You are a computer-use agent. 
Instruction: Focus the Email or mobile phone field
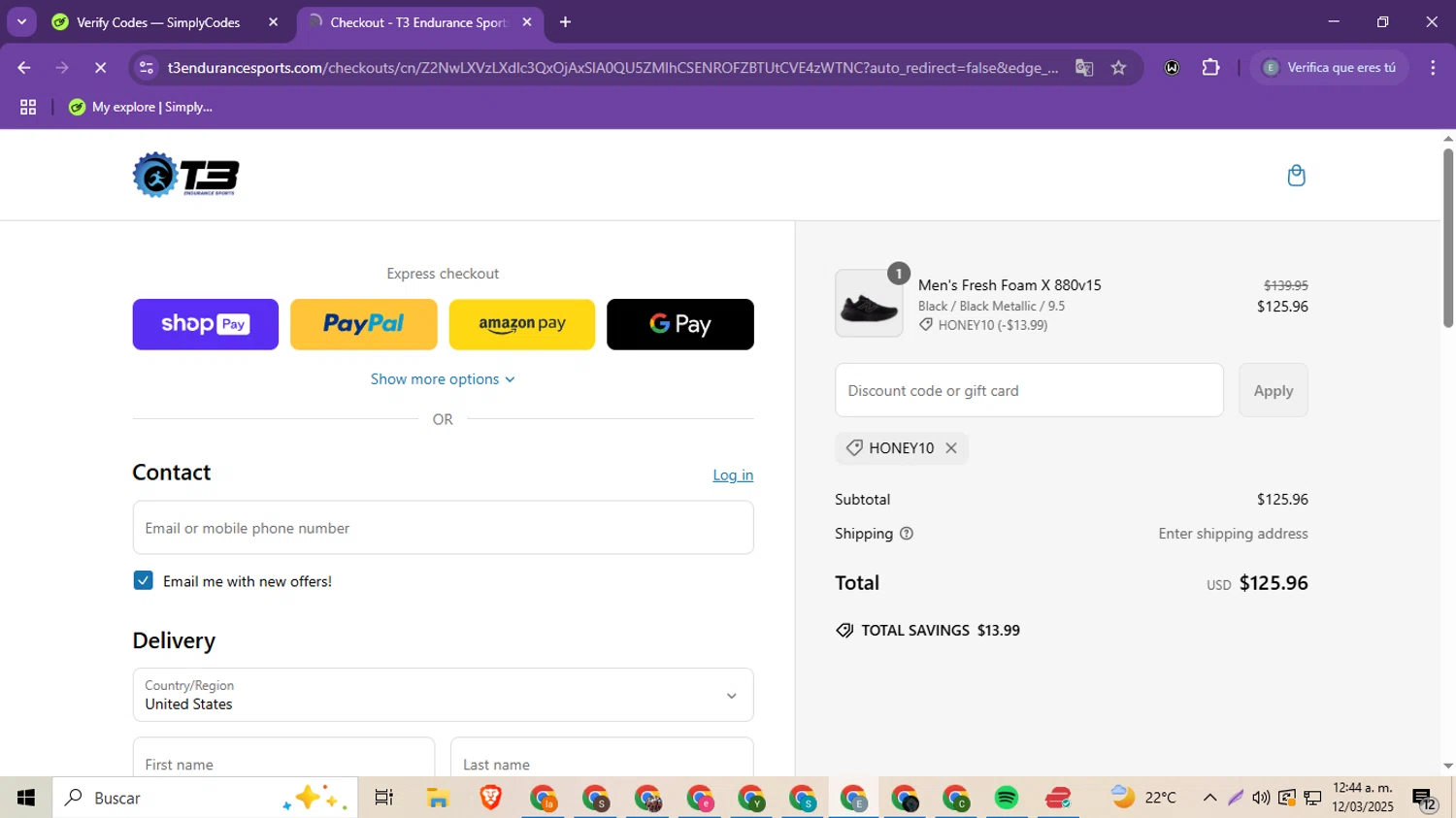pyautogui.click(x=443, y=528)
